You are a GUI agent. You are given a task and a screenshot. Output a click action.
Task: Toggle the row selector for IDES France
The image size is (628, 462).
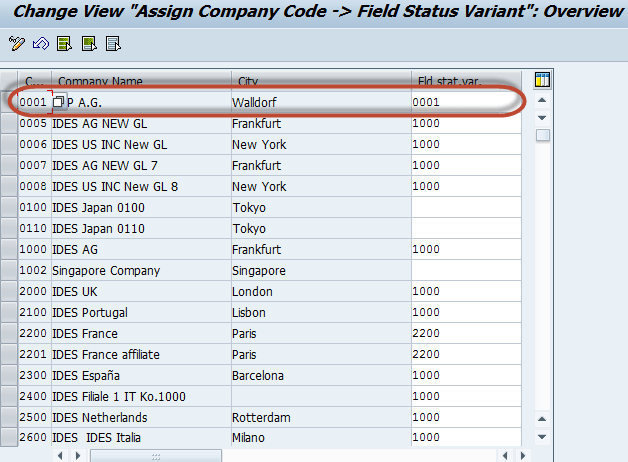tap(9, 334)
